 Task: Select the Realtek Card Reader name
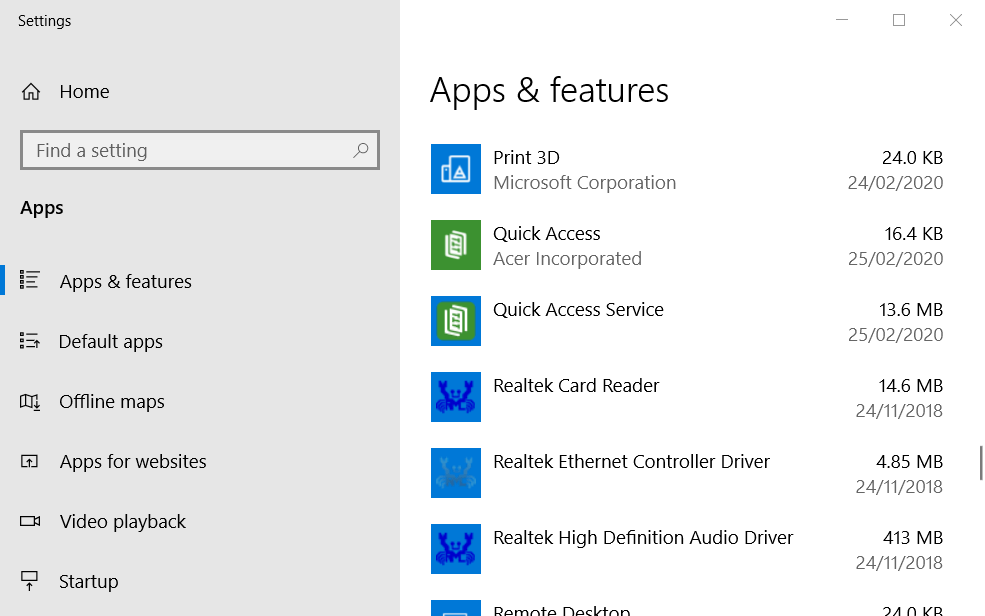(x=576, y=386)
